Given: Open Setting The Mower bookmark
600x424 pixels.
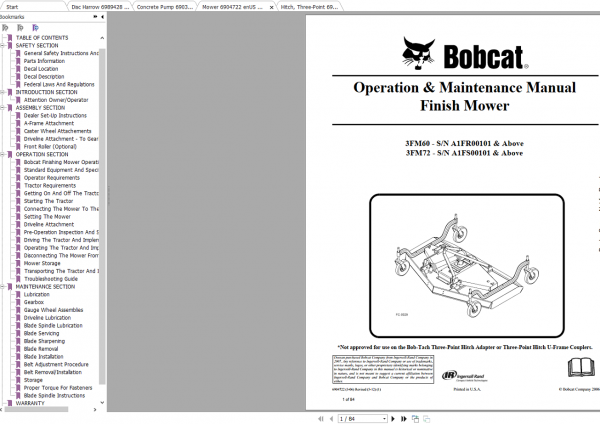Looking at the screenshot, I should (x=47, y=217).
